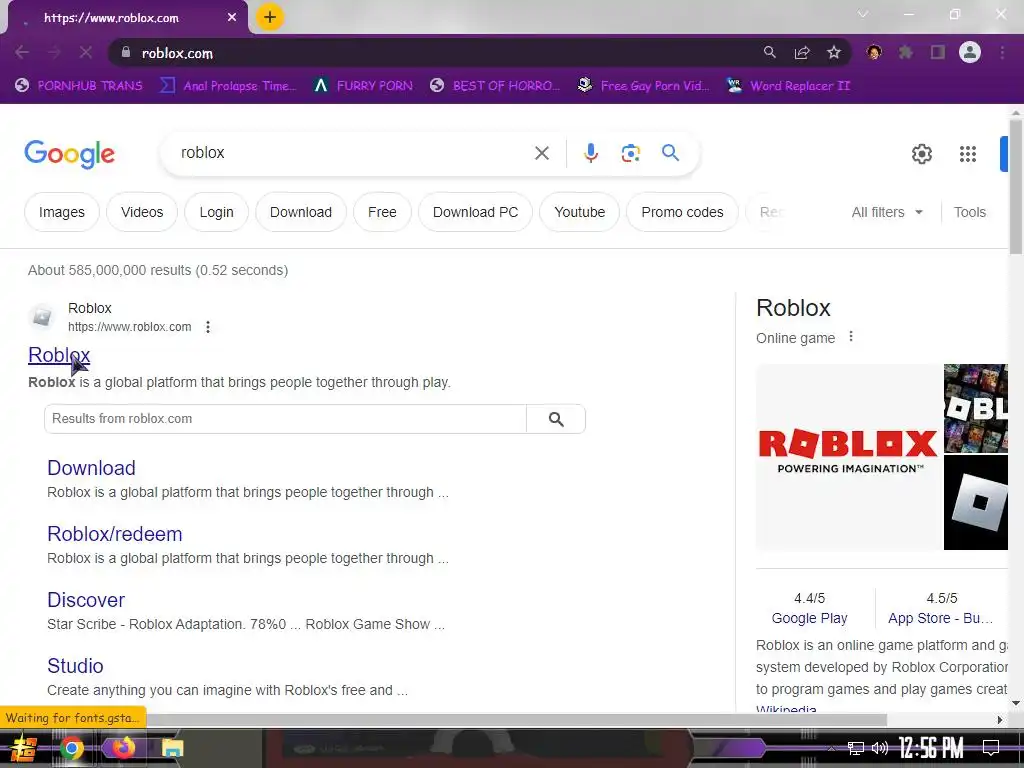Viewport: 1024px width, 768px height.
Task: Click the Results from roblox.com search field
Action: point(285,419)
